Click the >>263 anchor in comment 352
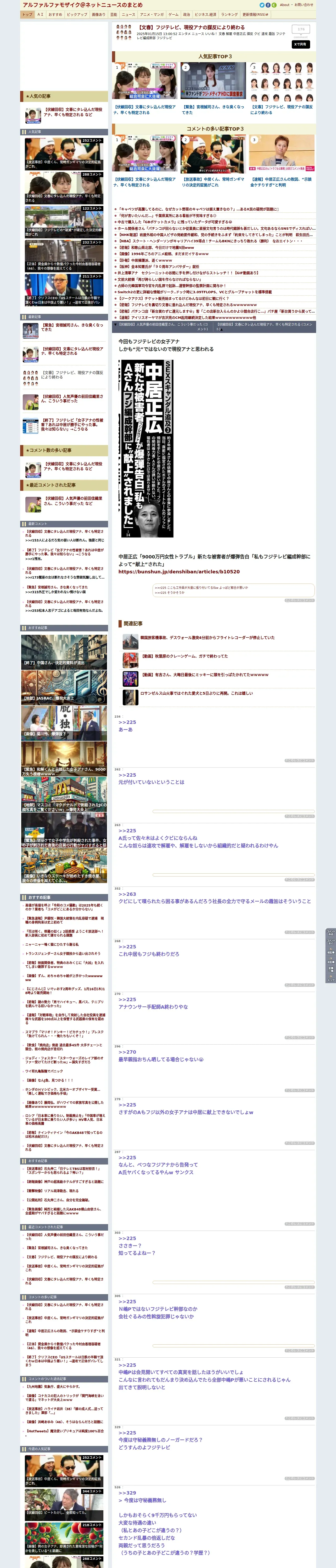This screenshot has width=336, height=1568. tap(127, 894)
